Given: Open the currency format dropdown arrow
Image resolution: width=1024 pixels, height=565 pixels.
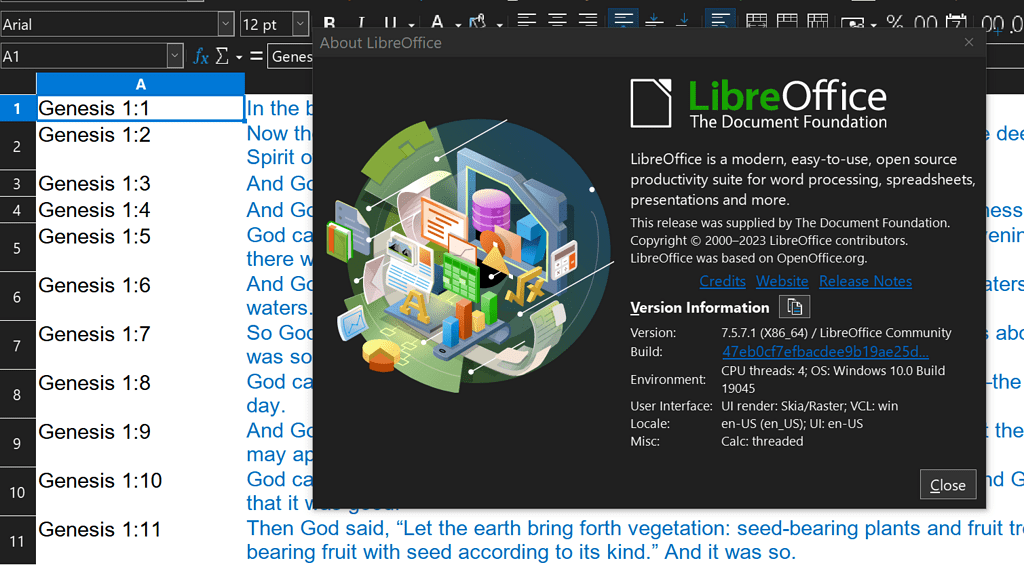Looking at the screenshot, I should (x=873, y=25).
